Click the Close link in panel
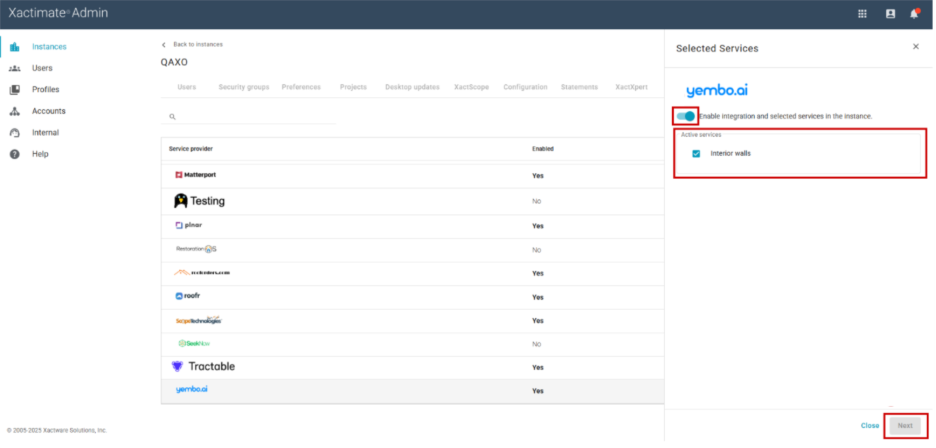936x448 pixels. 870,426
